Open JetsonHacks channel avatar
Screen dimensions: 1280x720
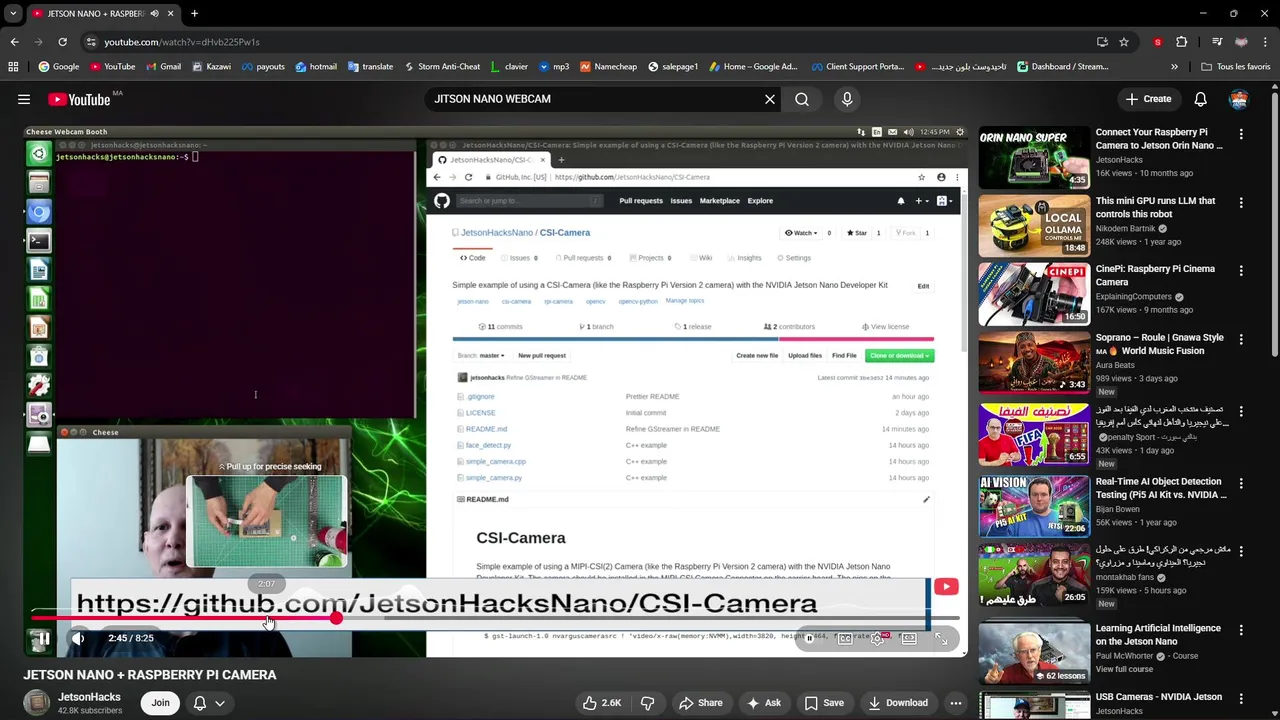pos(37,703)
